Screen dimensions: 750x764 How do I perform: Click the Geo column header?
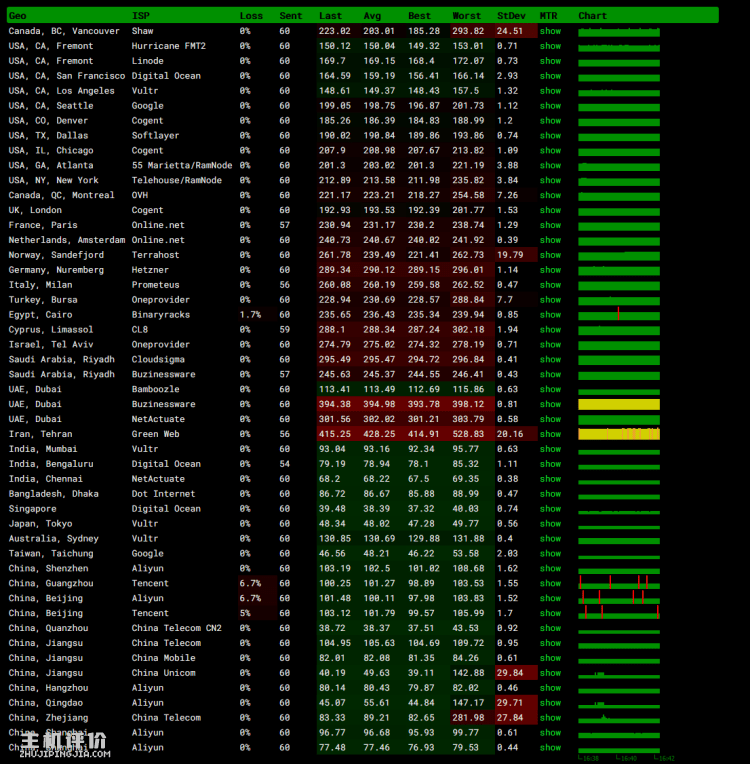(18, 16)
